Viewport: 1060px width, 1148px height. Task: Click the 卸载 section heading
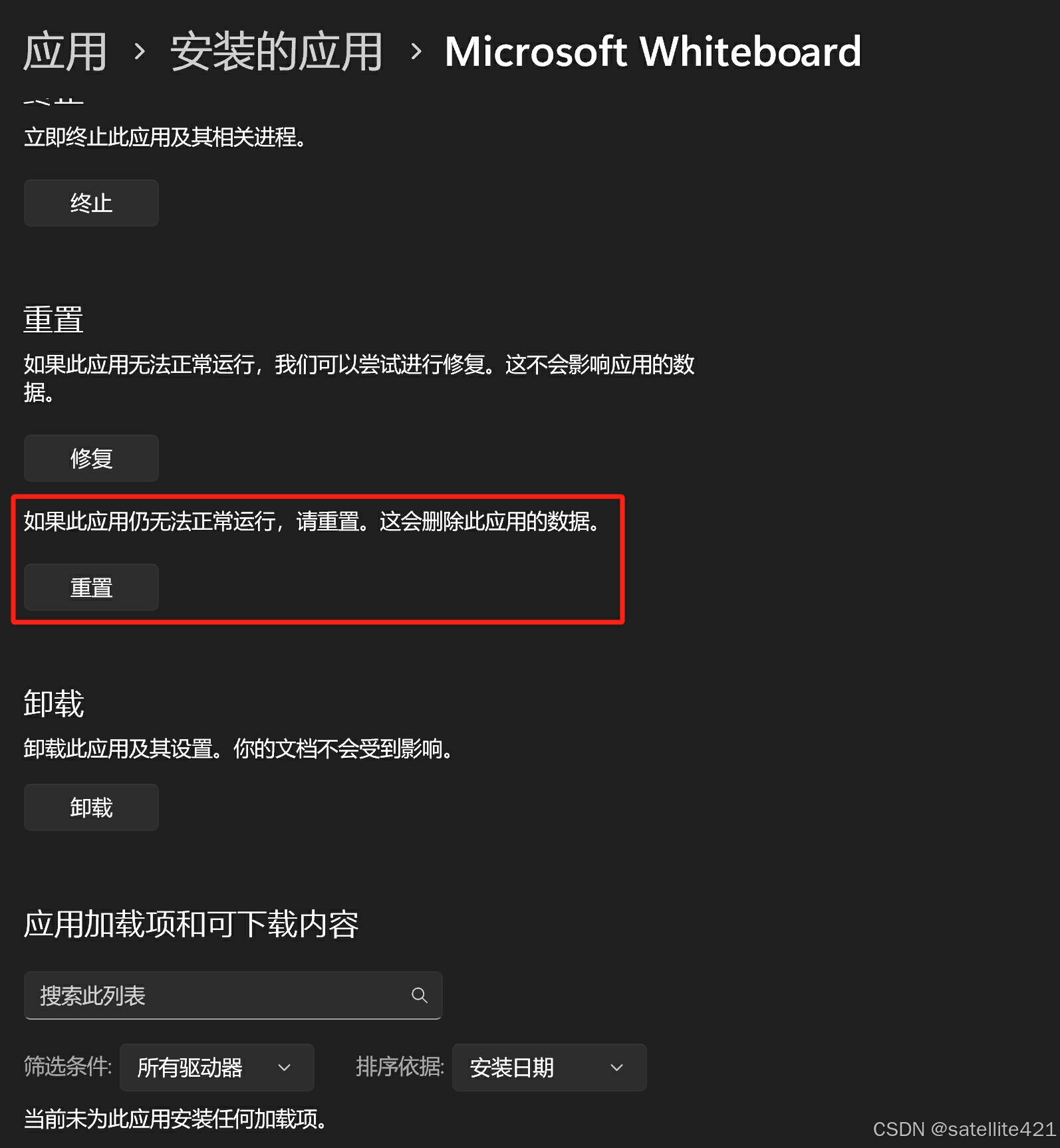pyautogui.click(x=54, y=703)
